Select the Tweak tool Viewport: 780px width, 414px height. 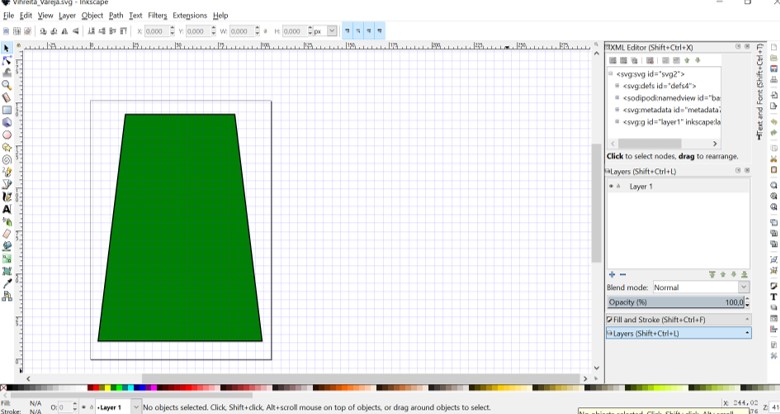click(x=6, y=73)
